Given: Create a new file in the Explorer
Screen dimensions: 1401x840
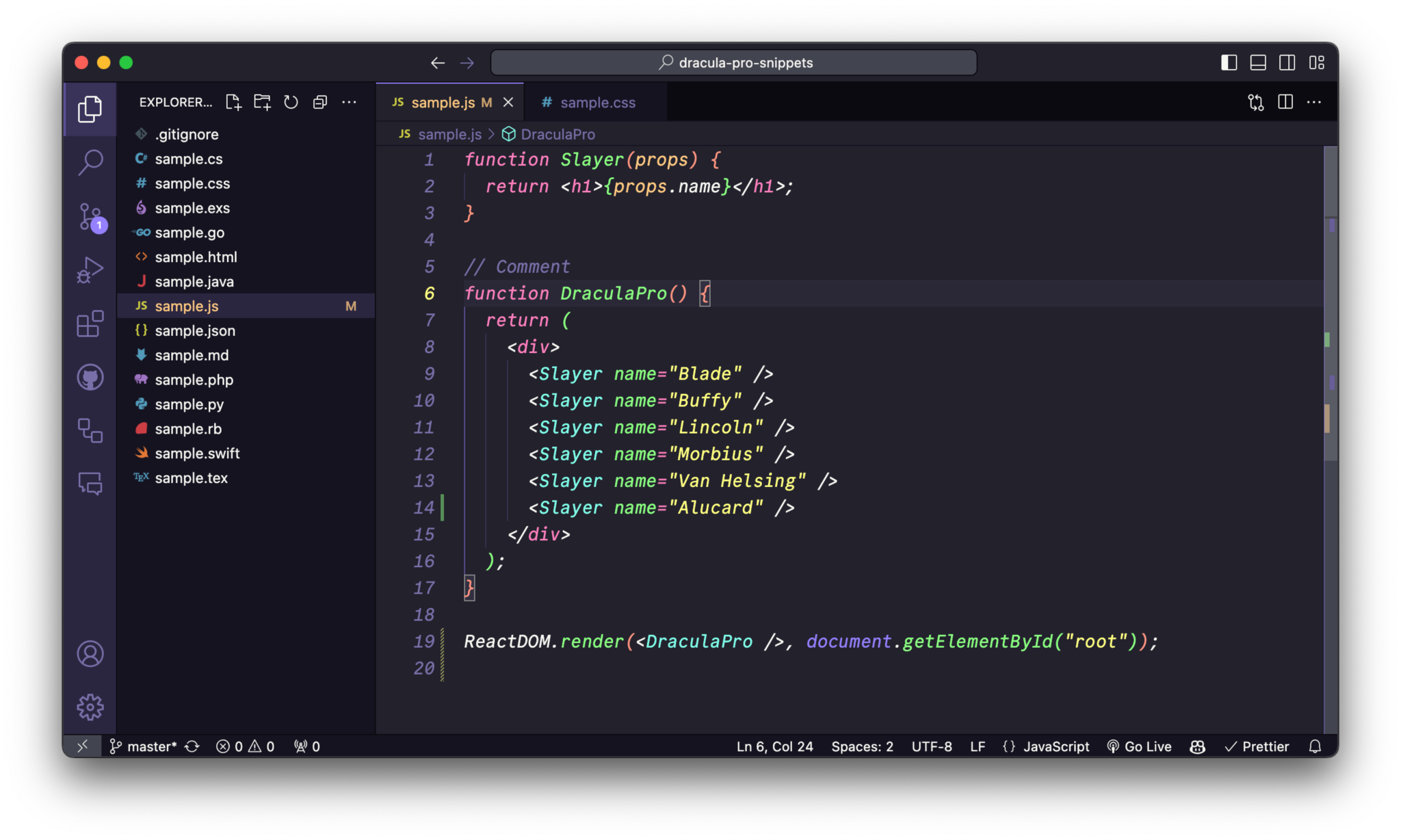Looking at the screenshot, I should coord(233,102).
